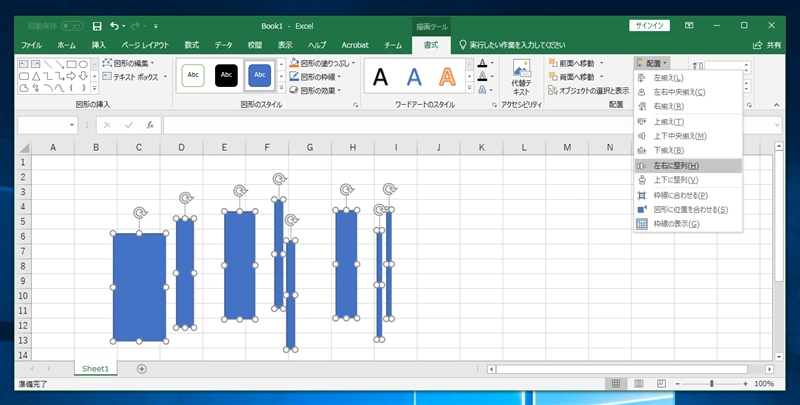Choose the oval shape in gallery

click(x=83, y=64)
